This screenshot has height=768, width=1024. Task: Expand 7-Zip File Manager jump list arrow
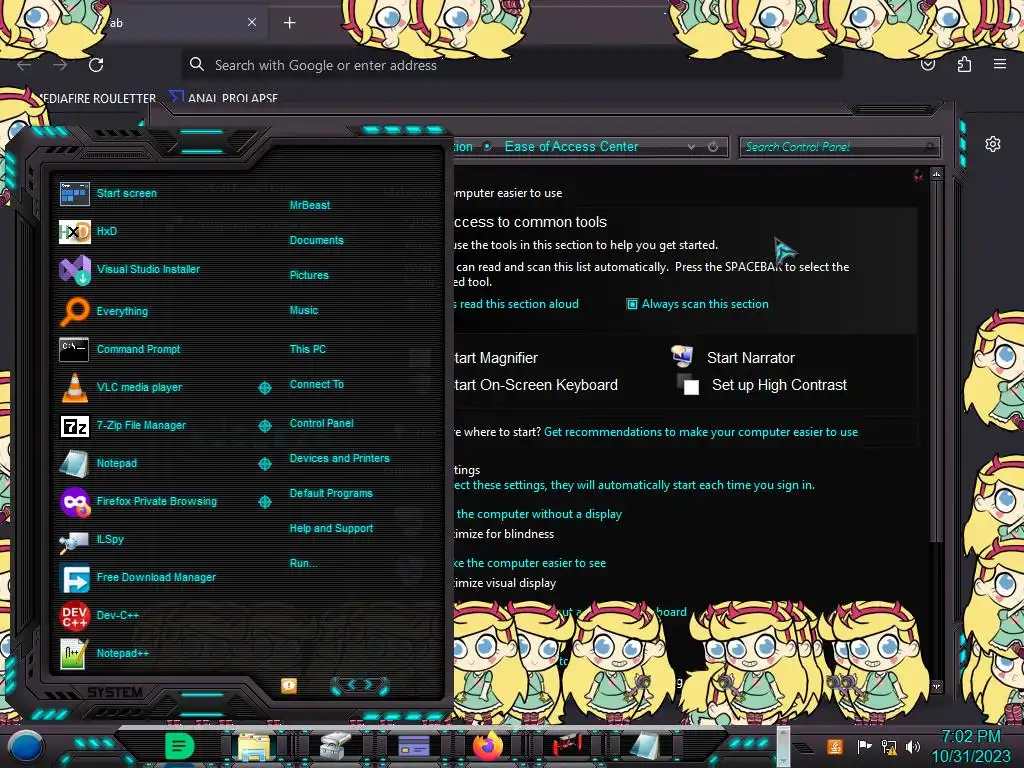(x=264, y=426)
